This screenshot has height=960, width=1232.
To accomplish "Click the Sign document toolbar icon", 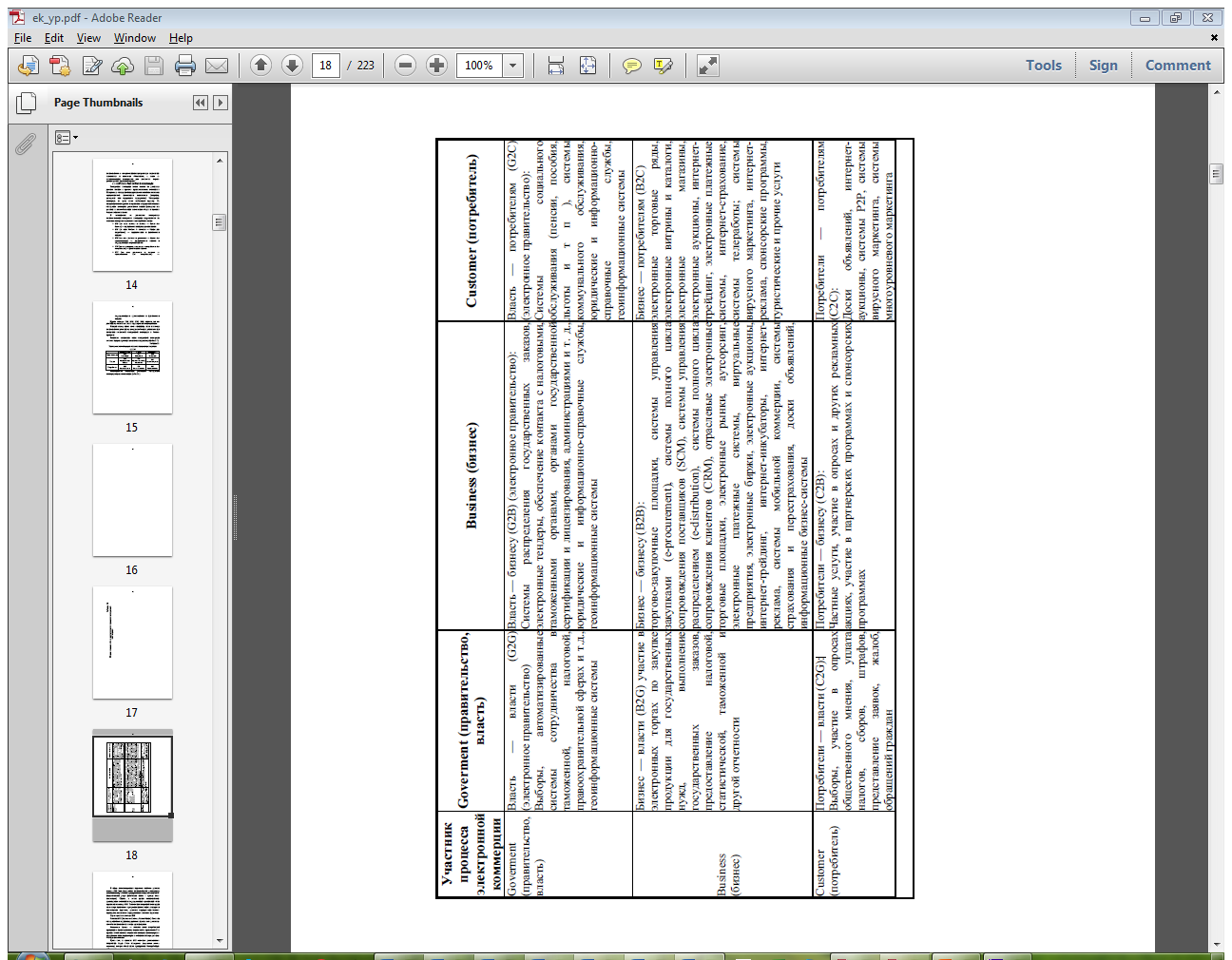I will coord(92,66).
